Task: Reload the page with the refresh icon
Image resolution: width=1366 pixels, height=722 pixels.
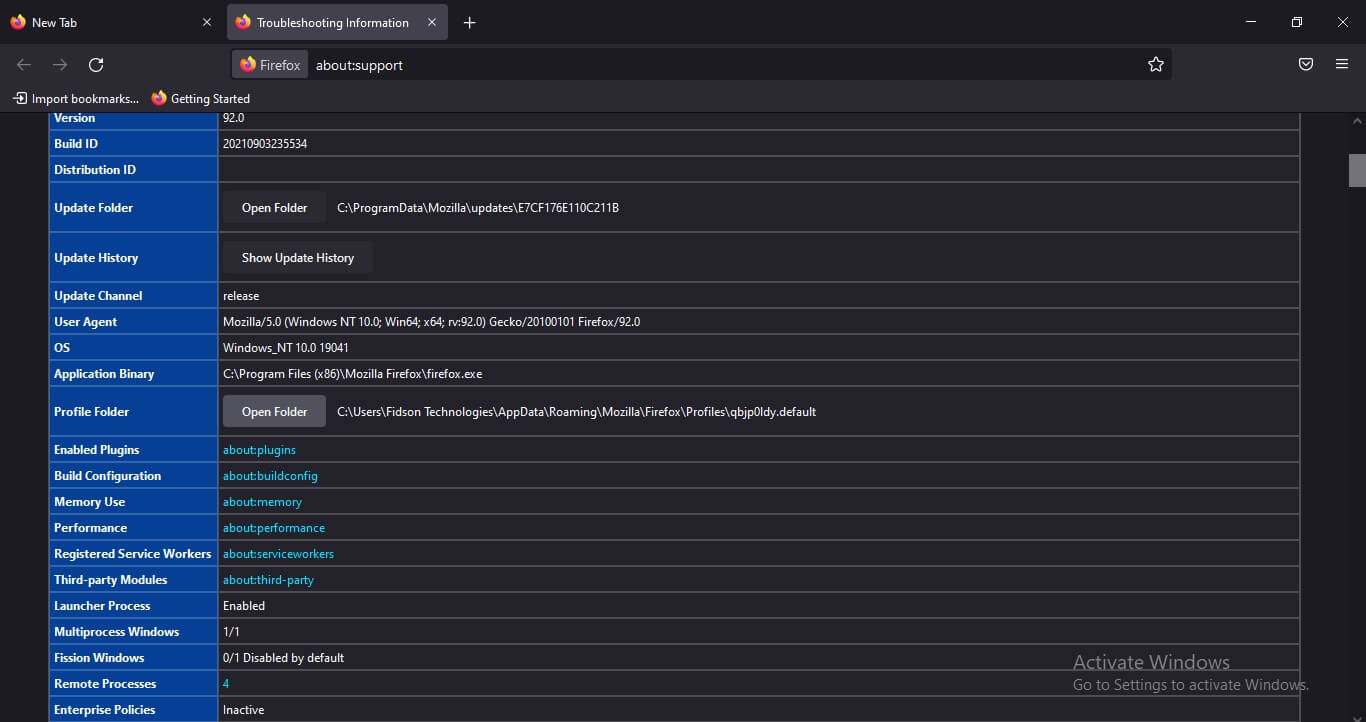Action: pyautogui.click(x=96, y=65)
